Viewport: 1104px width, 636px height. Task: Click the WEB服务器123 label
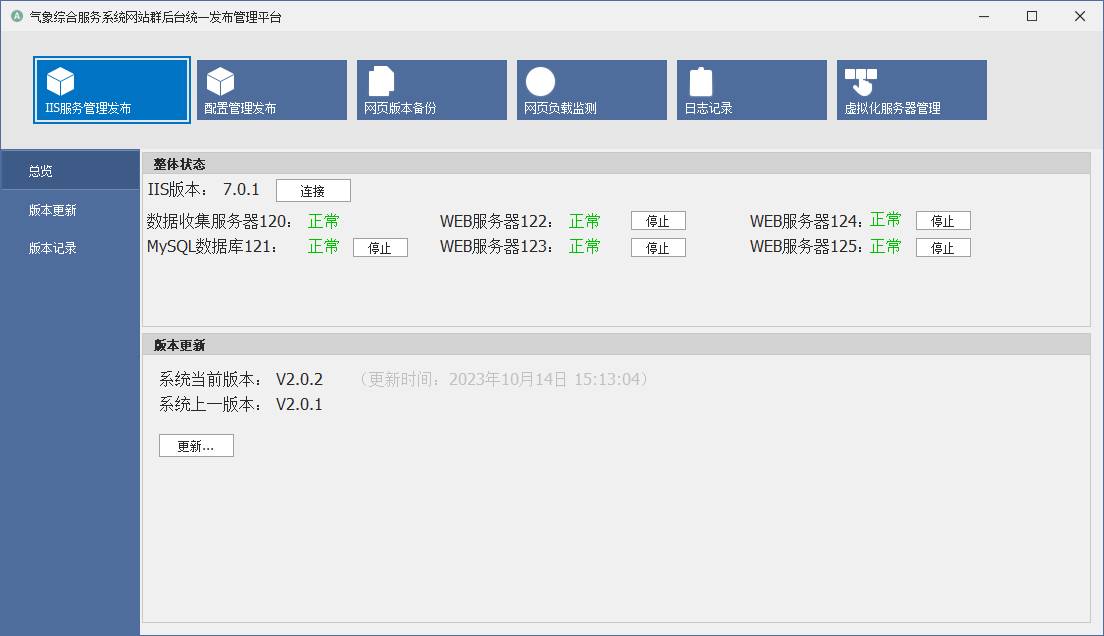(x=496, y=247)
